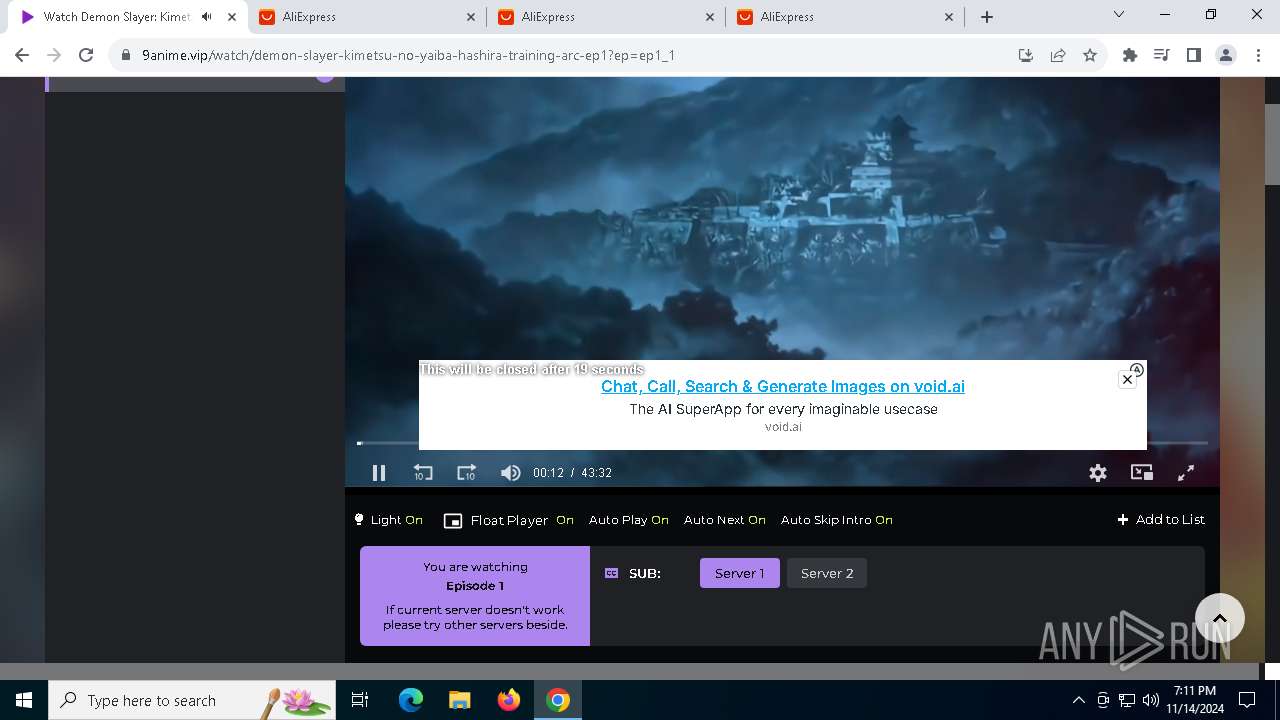Launch Microsoft Edge from taskbar
The height and width of the screenshot is (720, 1280).
point(411,700)
